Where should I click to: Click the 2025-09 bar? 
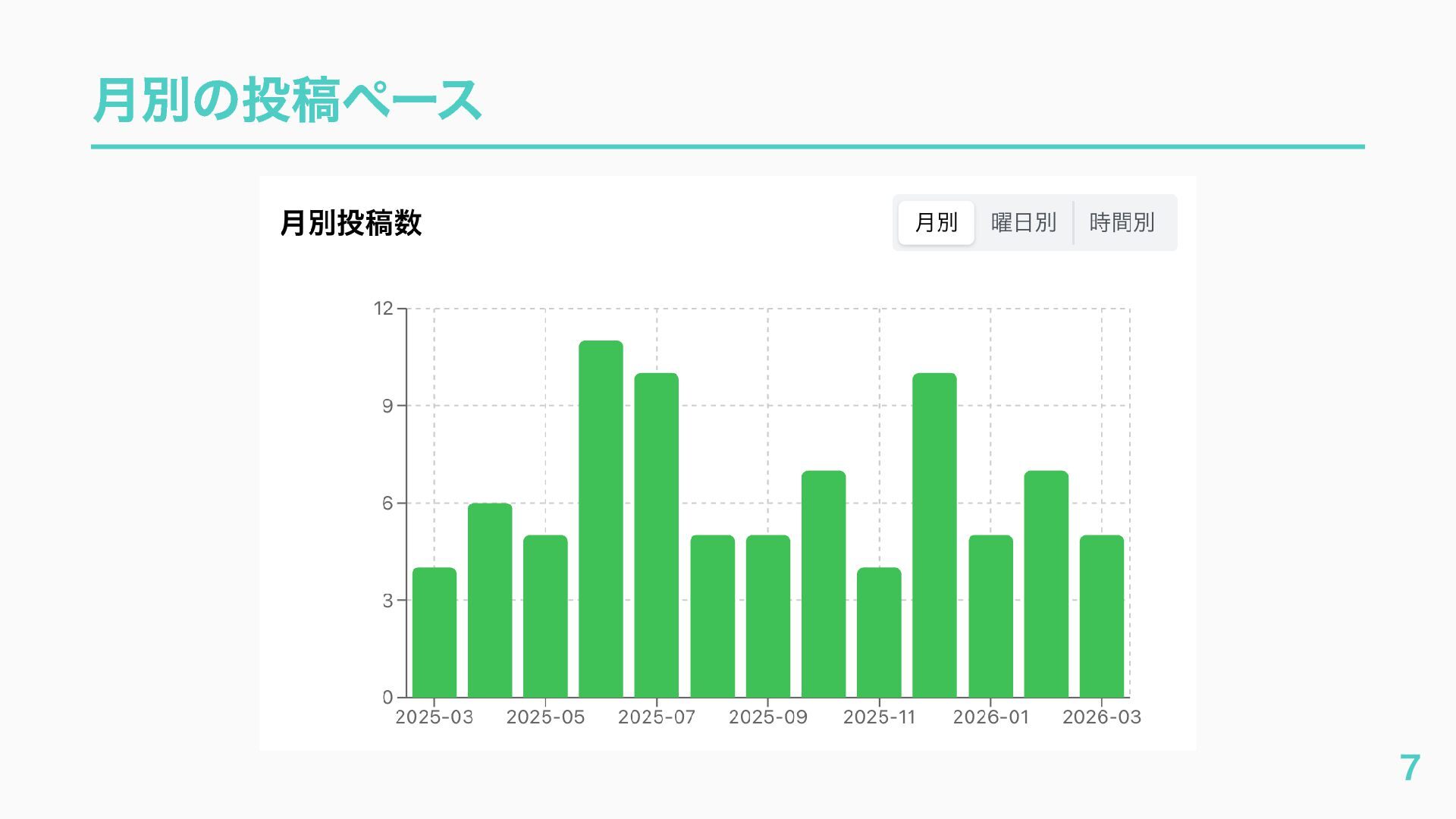(x=768, y=617)
